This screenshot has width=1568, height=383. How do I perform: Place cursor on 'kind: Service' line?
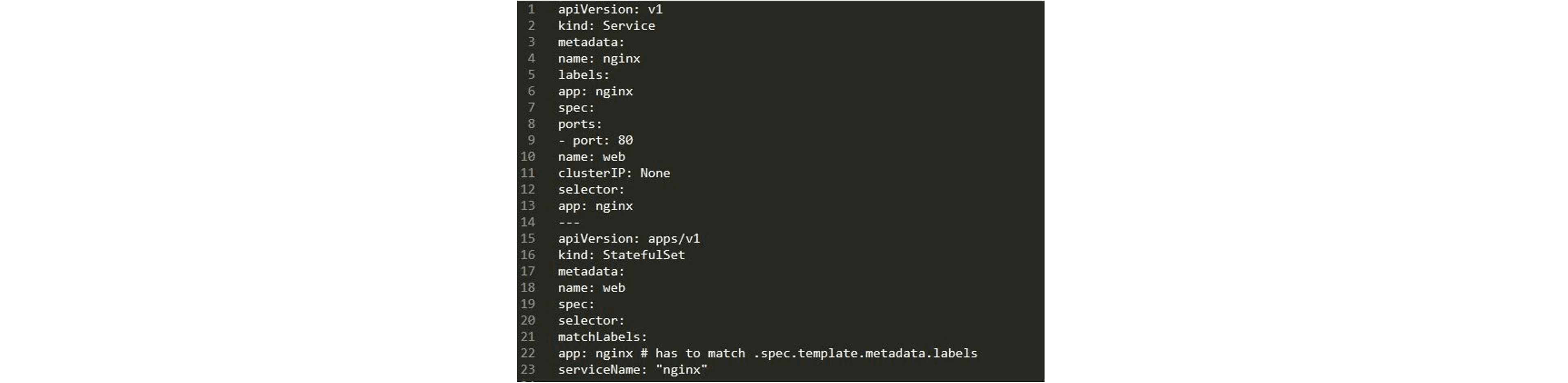click(x=606, y=26)
